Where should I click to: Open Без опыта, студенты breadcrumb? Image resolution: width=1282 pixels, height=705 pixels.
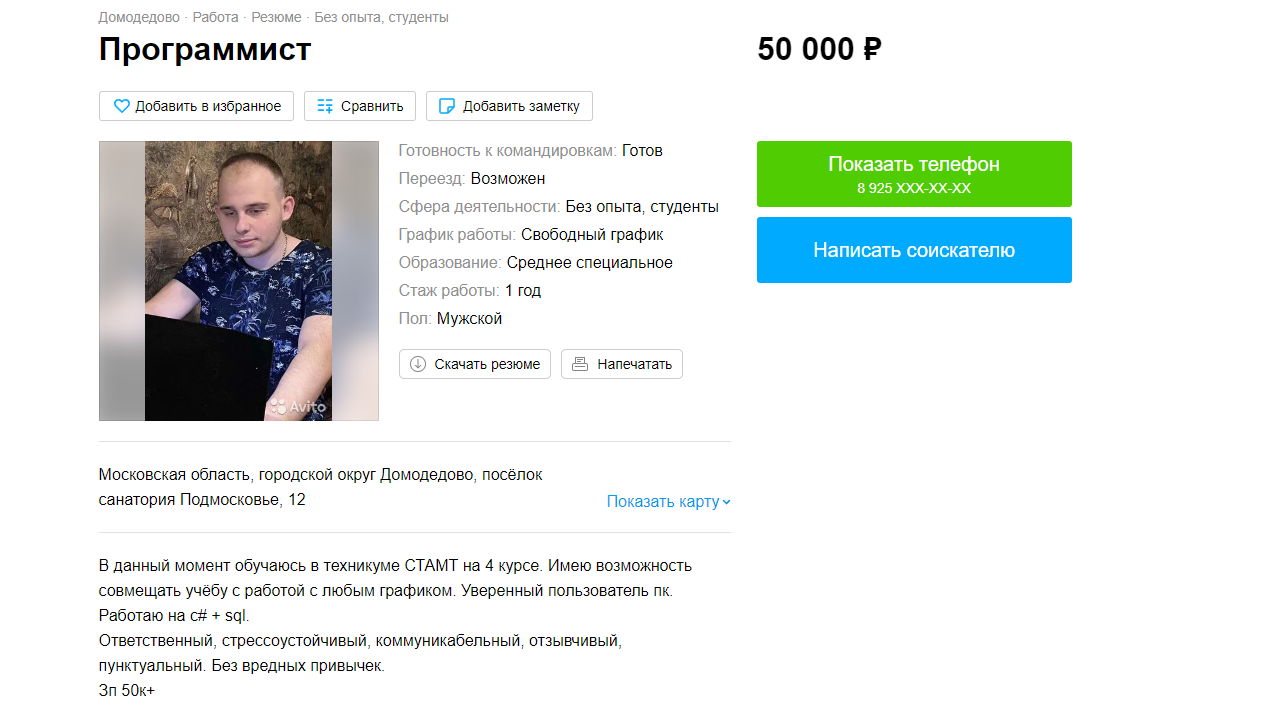pyautogui.click(x=381, y=17)
